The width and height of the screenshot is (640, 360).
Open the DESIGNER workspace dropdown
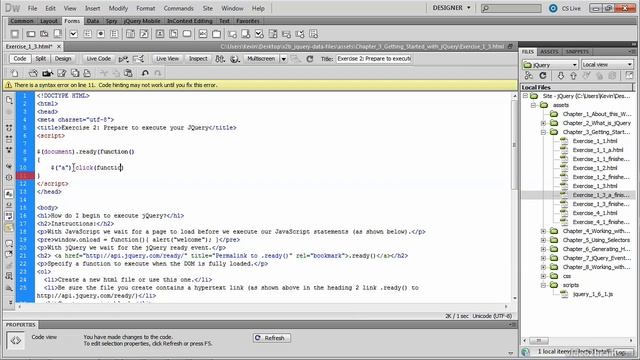point(451,8)
